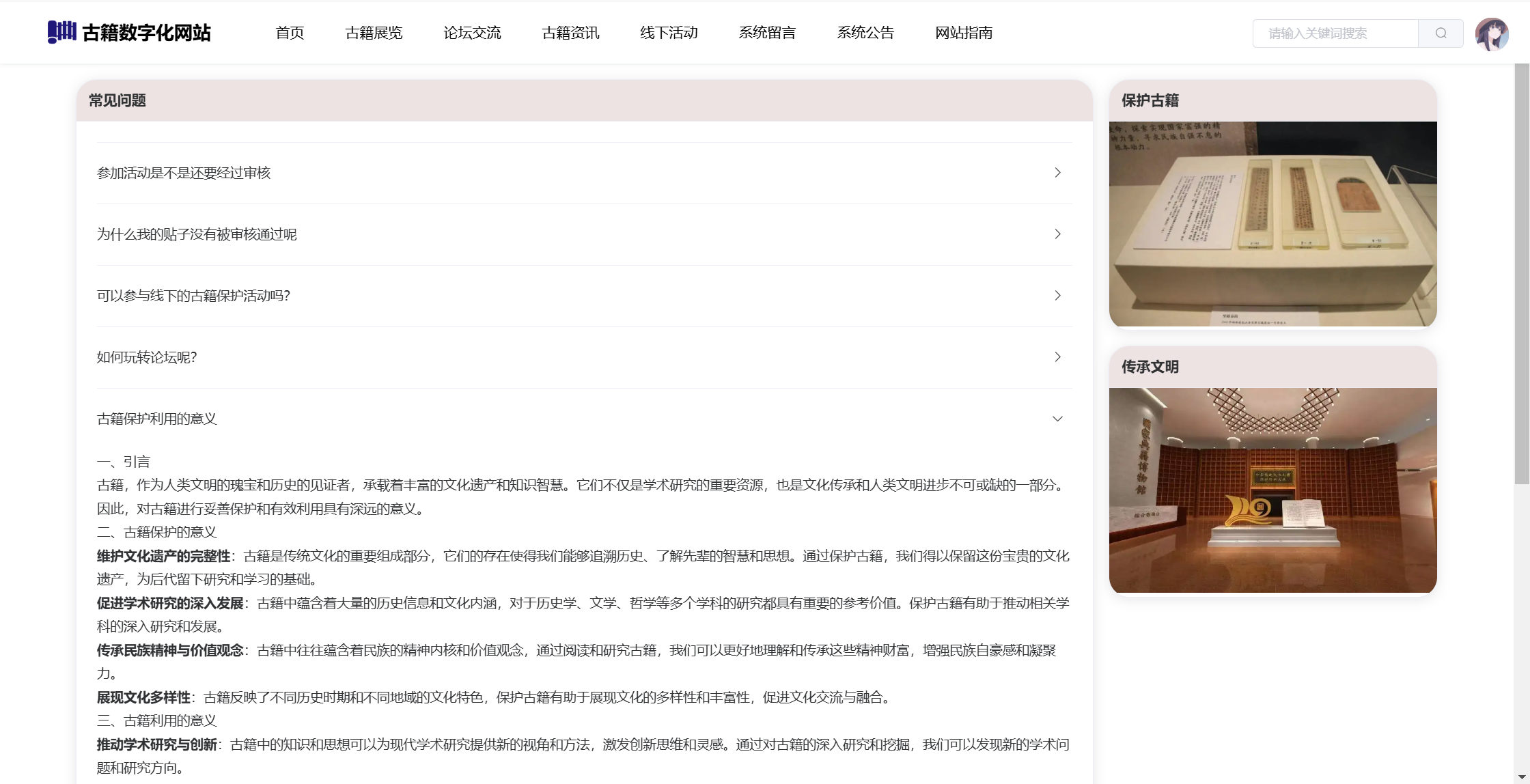Open the 首页 menu item
This screenshot has height=784, width=1530.
290,33
